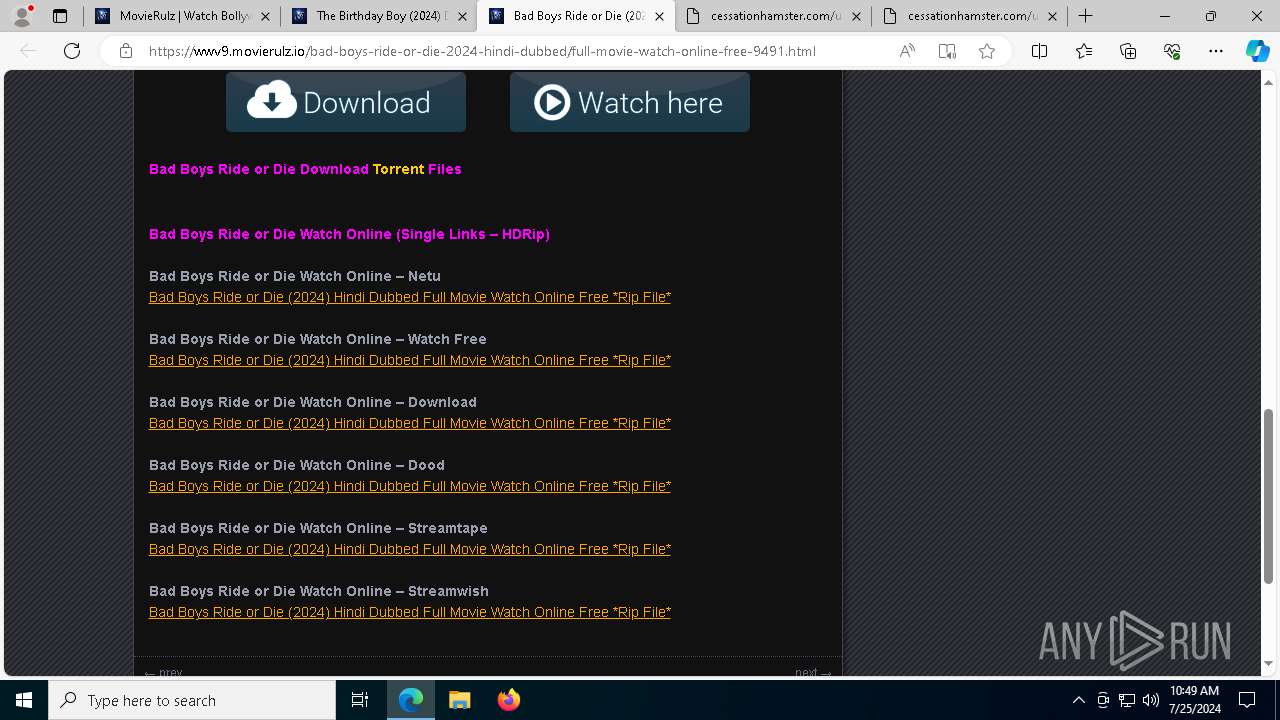Open Task View on the taskbar
1280x720 pixels.
point(360,700)
